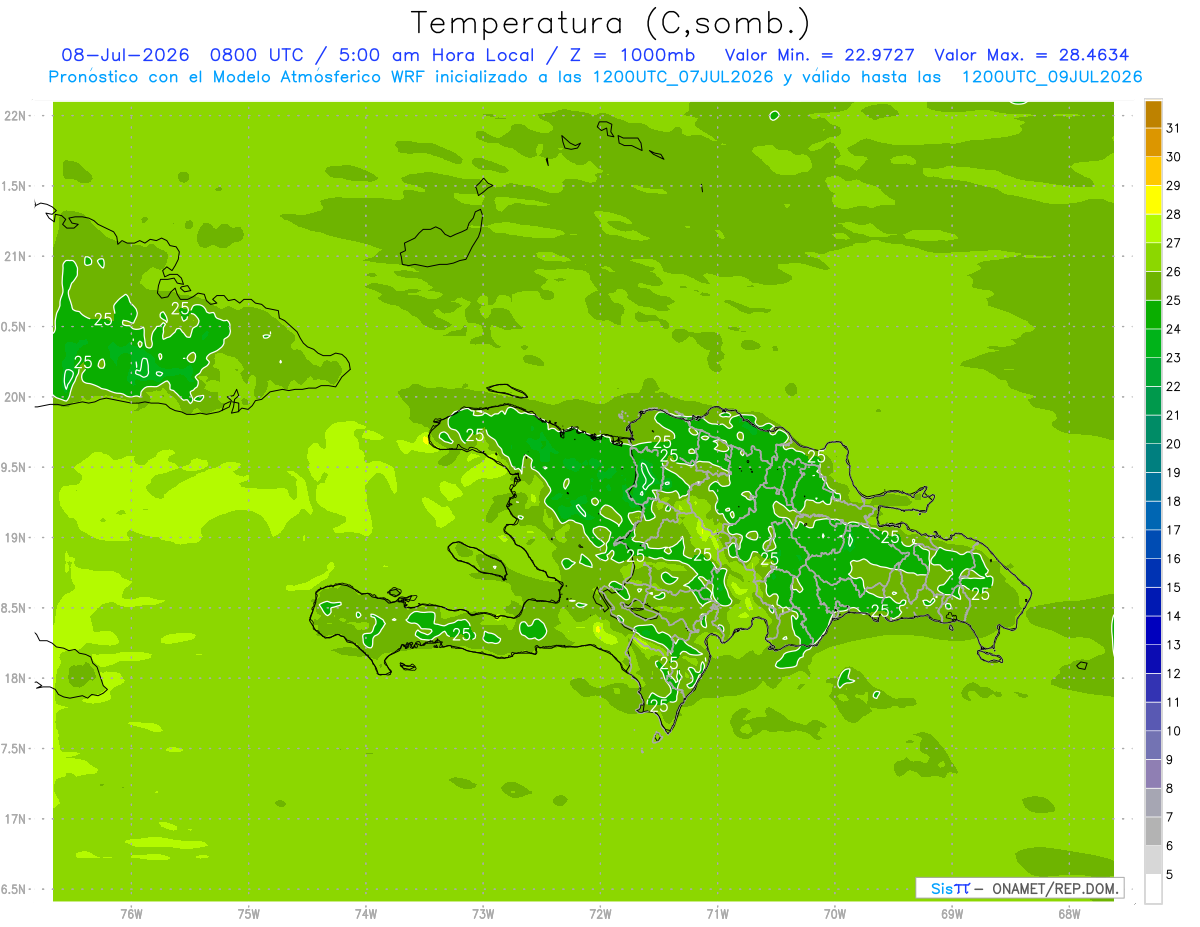Image resolution: width=1200 pixels, height=927 pixels.
Task: Click the colorbar label '20'
Action: [1174, 444]
